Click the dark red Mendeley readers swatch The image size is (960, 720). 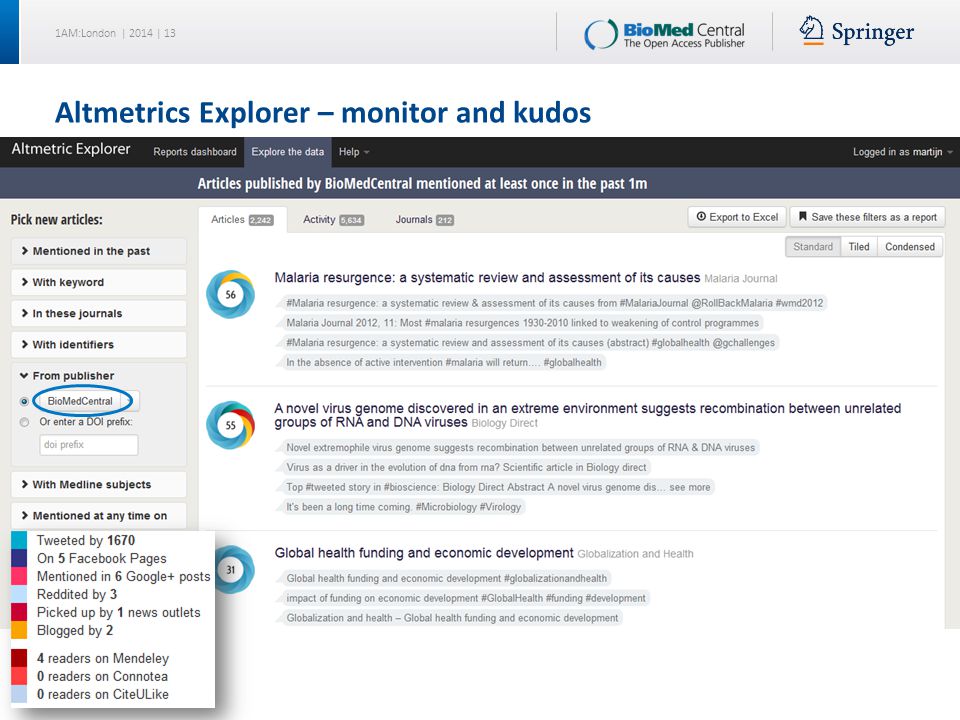pyautogui.click(x=19, y=658)
